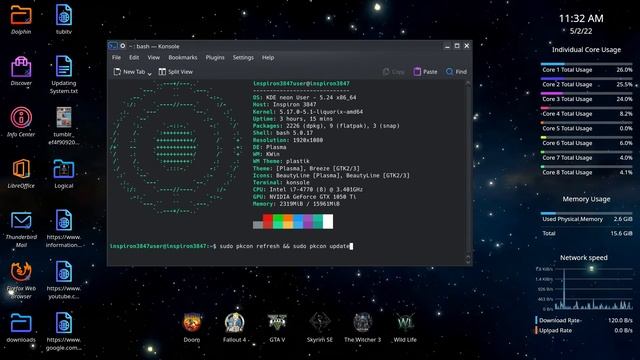
Task: Open the Logical folder icon
Action: point(64,169)
